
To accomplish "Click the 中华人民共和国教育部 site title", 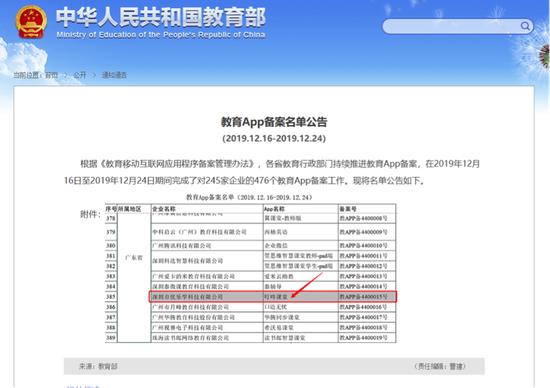I will coord(161,17).
